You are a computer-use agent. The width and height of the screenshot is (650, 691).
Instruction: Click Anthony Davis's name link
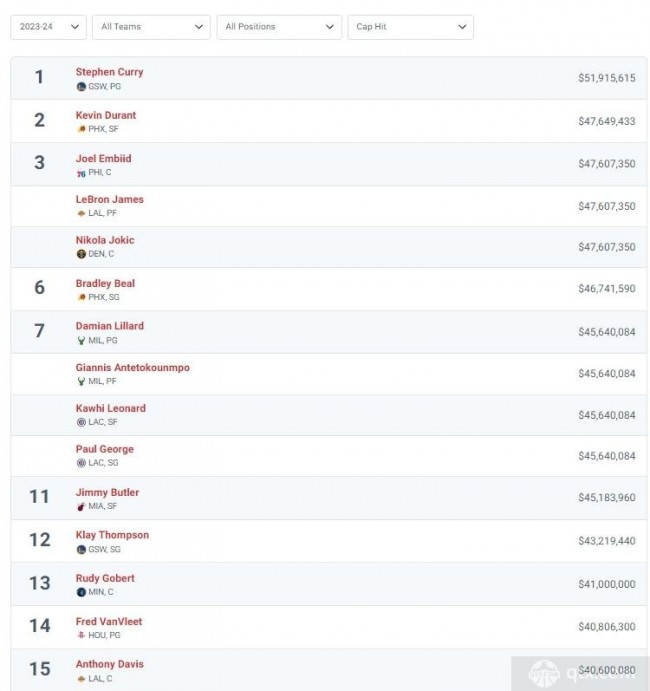click(x=109, y=665)
